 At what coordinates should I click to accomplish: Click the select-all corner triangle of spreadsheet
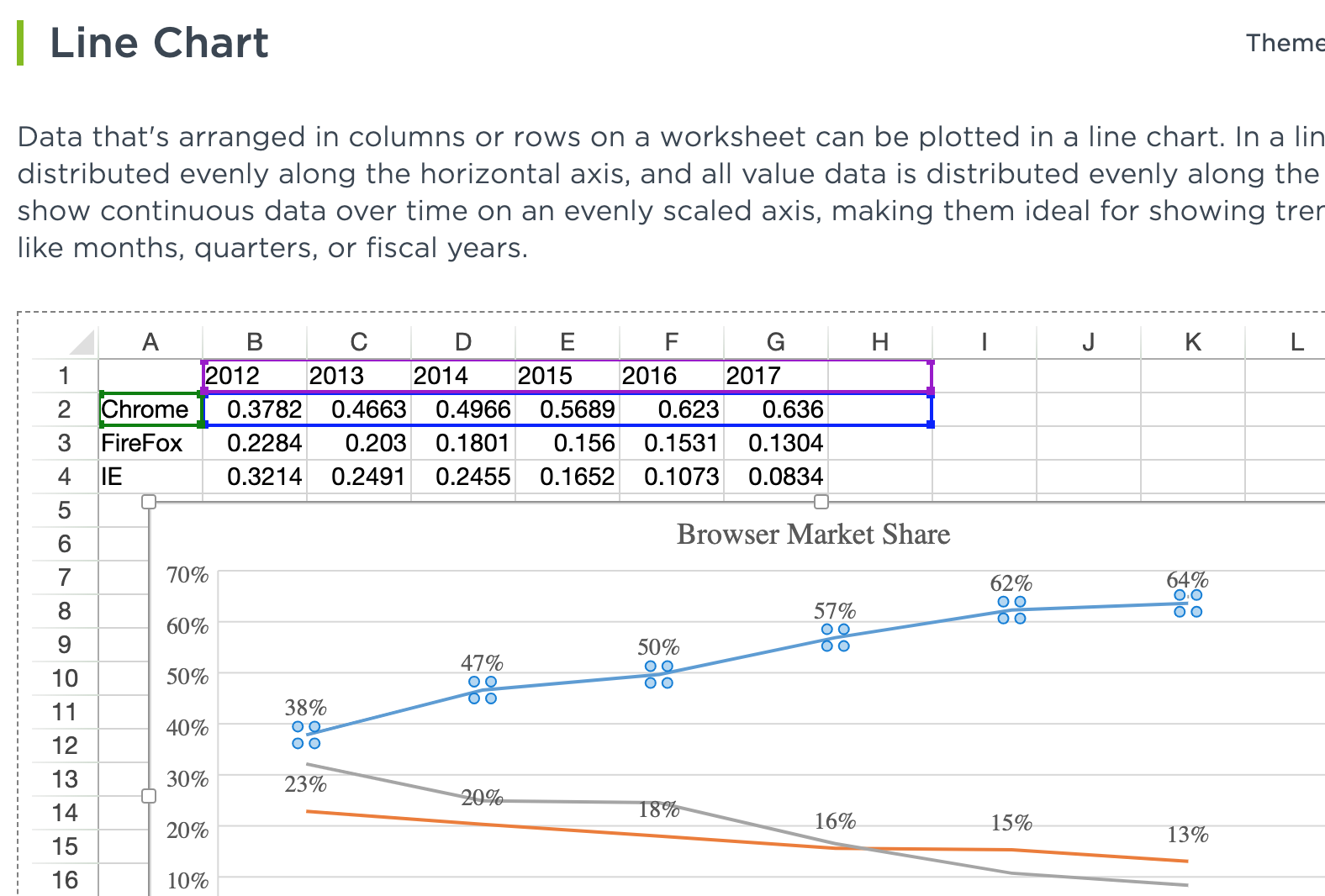pos(82,343)
